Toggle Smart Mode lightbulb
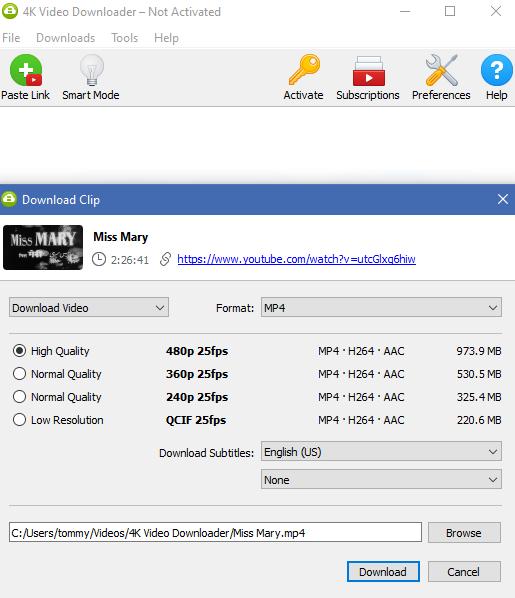This screenshot has width=515, height=598. click(x=92, y=70)
